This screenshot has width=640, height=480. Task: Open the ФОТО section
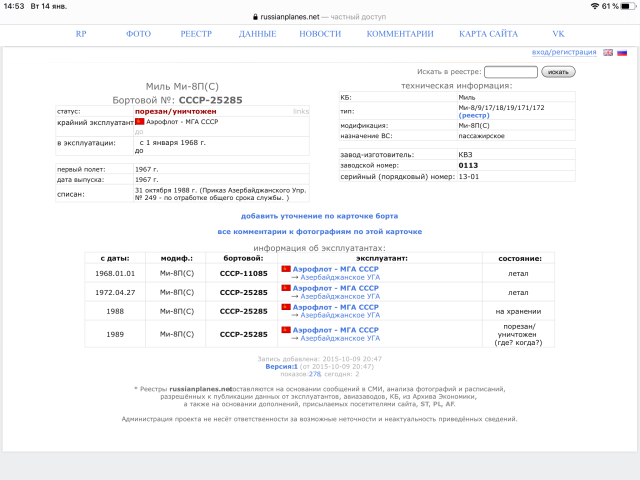[x=138, y=34]
